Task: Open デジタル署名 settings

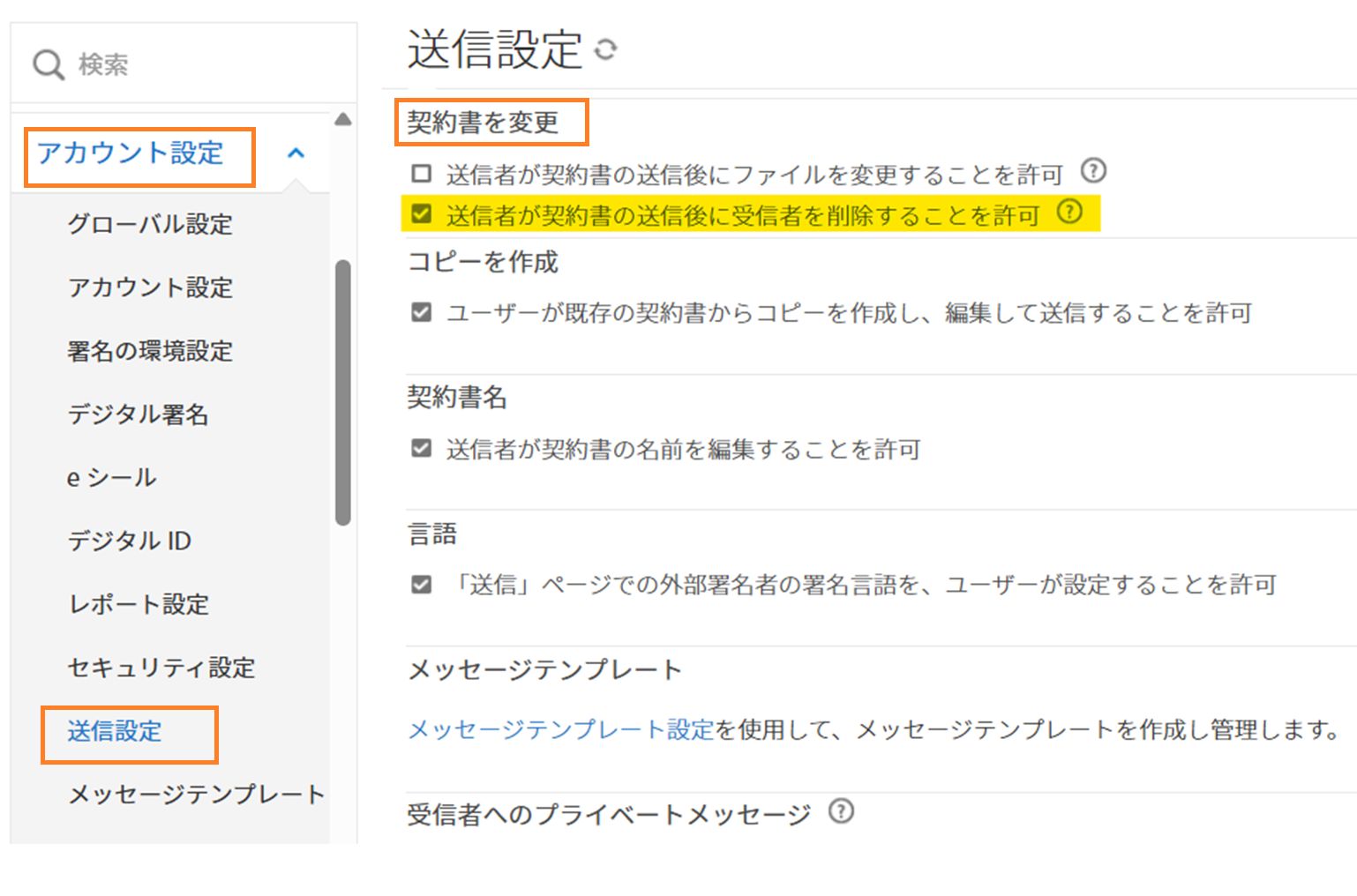Action: coord(139,414)
